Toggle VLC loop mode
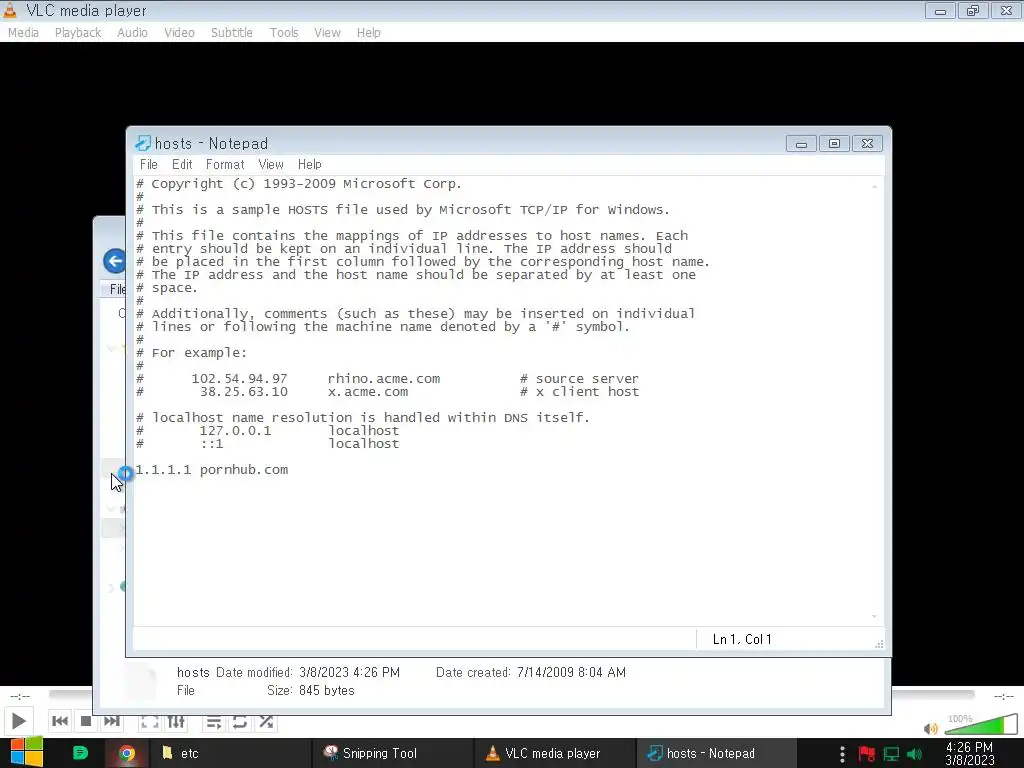1024x768 pixels. (x=239, y=722)
